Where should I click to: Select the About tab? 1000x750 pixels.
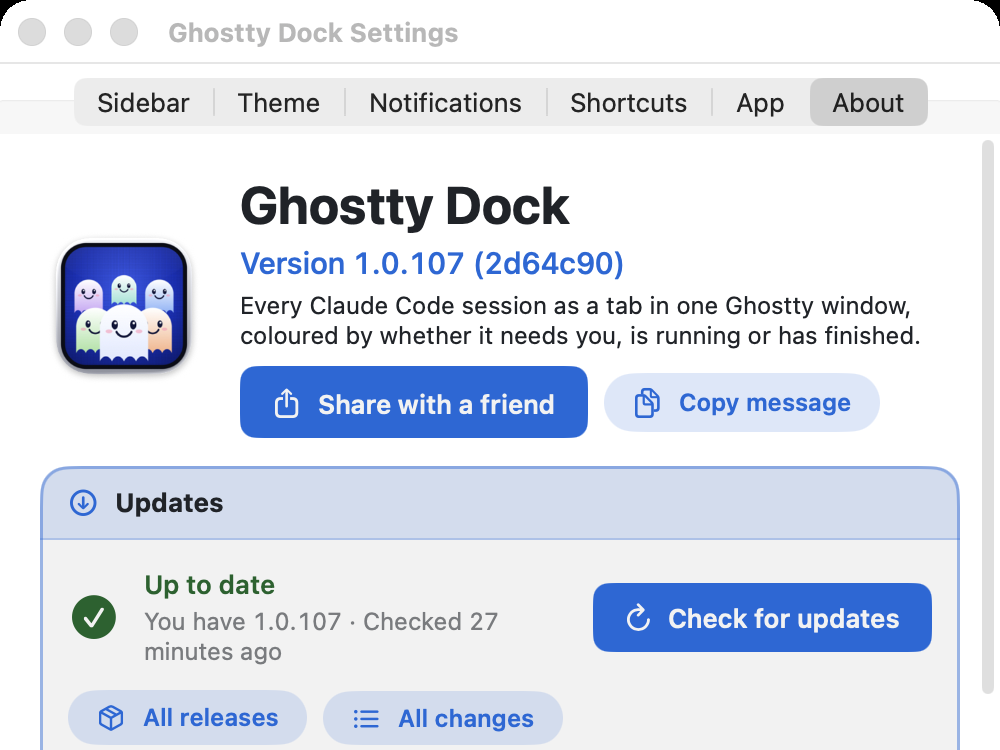pyautogui.click(x=868, y=103)
